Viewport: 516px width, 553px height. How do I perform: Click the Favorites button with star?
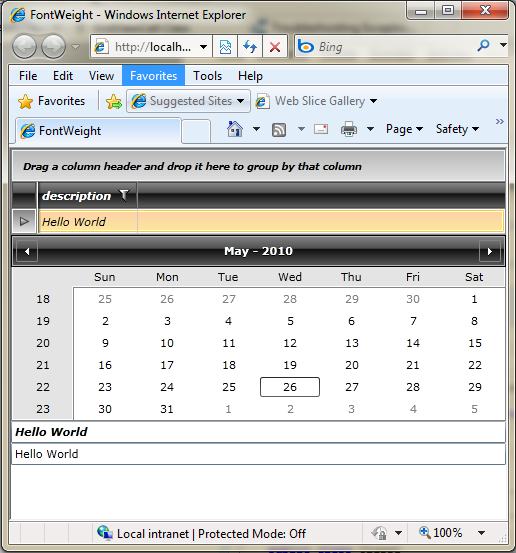point(51,101)
